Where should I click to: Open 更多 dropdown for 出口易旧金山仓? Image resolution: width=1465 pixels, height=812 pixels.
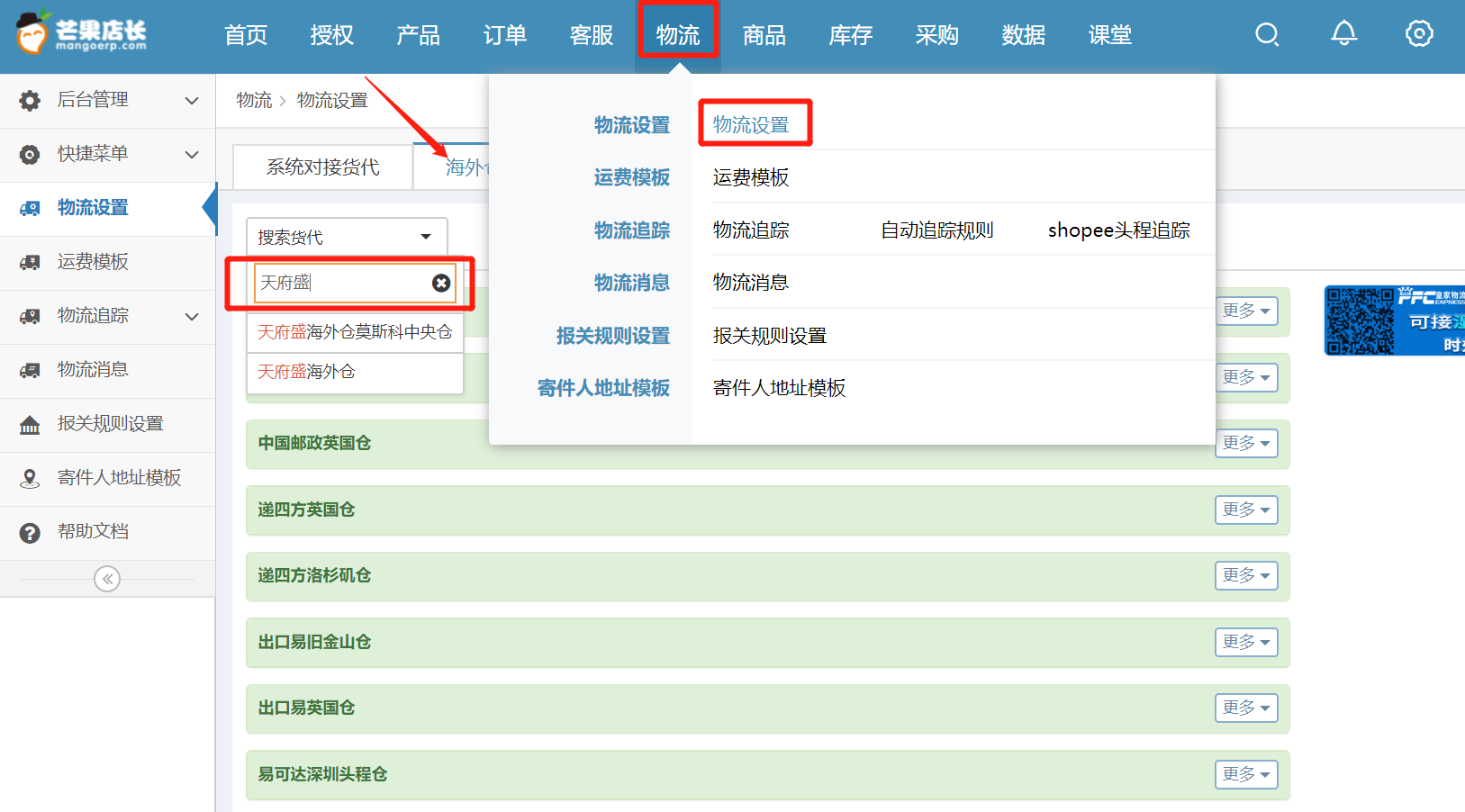click(1246, 642)
